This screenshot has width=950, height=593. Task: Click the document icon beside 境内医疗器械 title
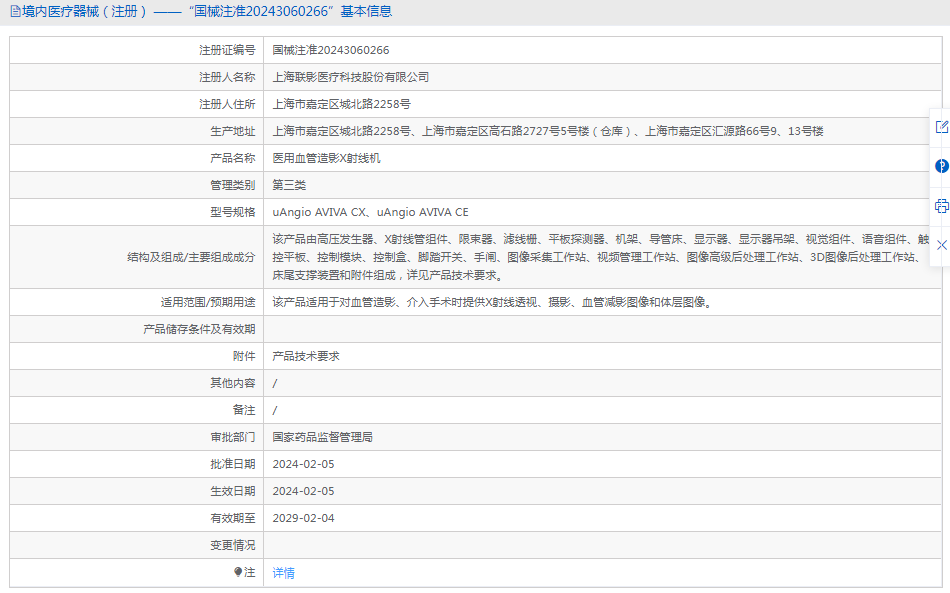(15, 12)
